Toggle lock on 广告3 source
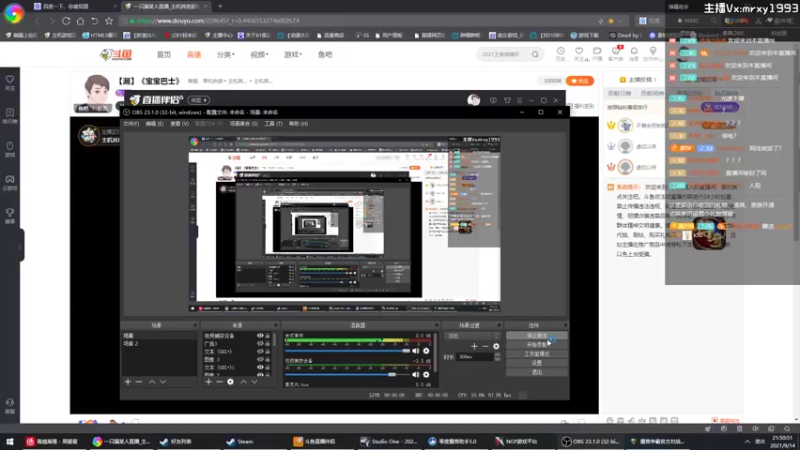The image size is (800, 450). click(x=267, y=344)
